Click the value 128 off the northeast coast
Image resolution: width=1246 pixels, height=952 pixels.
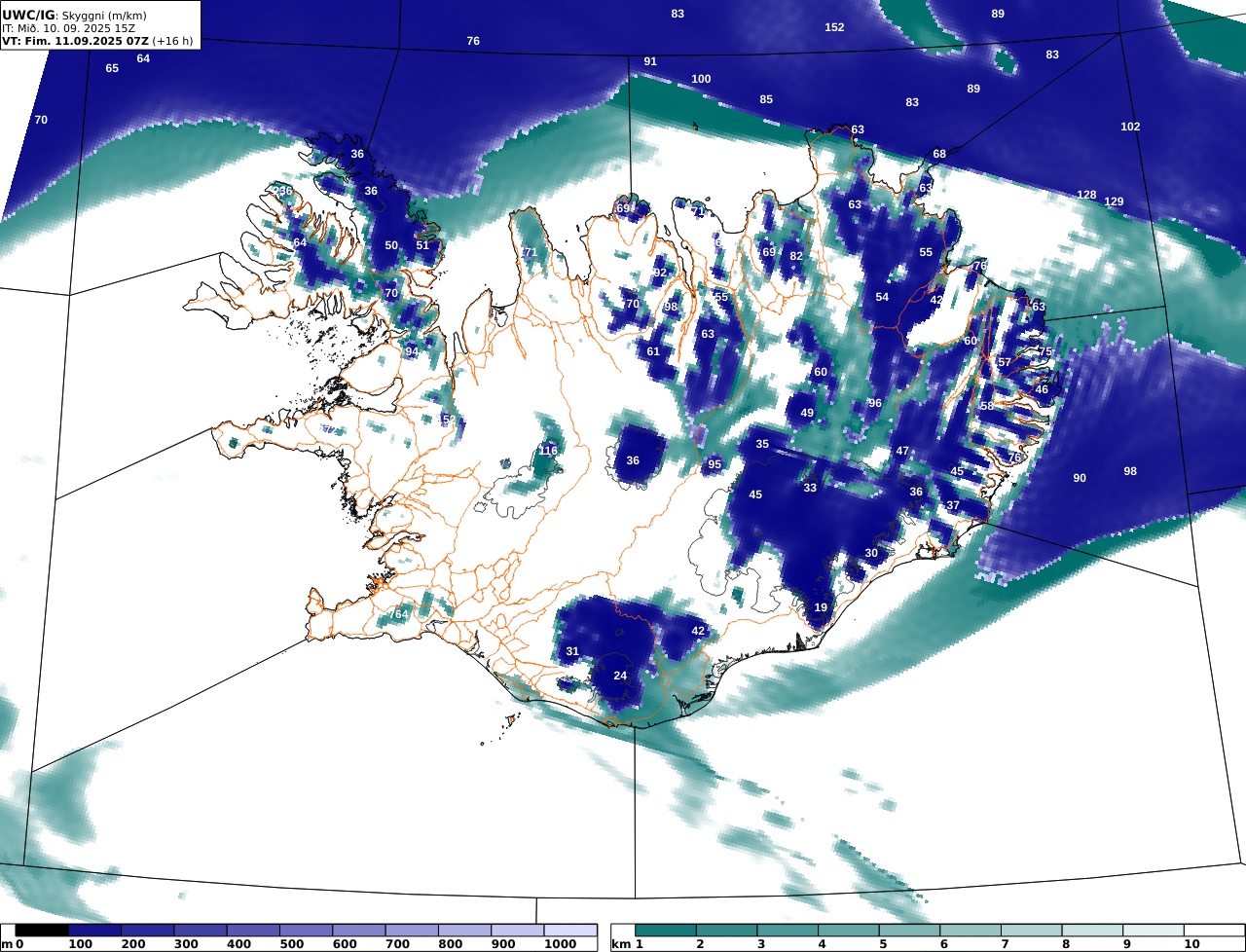(1086, 195)
